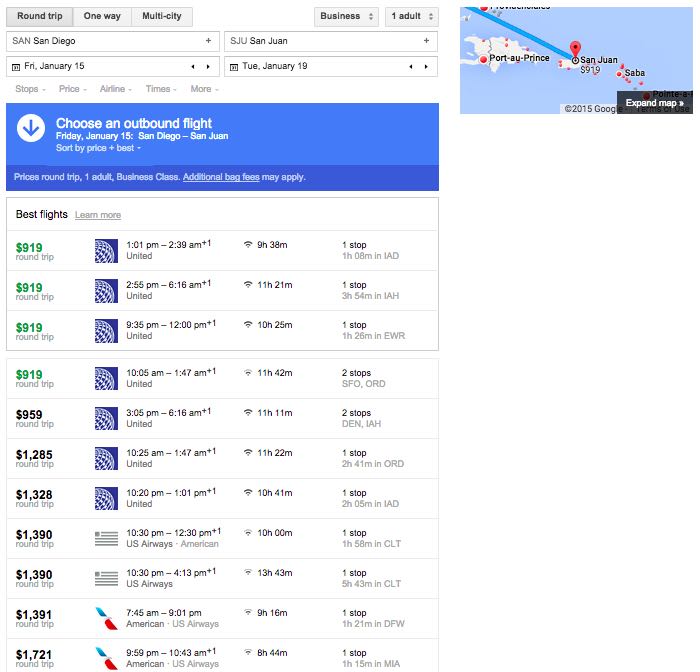Open the 1 adult passengers dropdown

412,17
